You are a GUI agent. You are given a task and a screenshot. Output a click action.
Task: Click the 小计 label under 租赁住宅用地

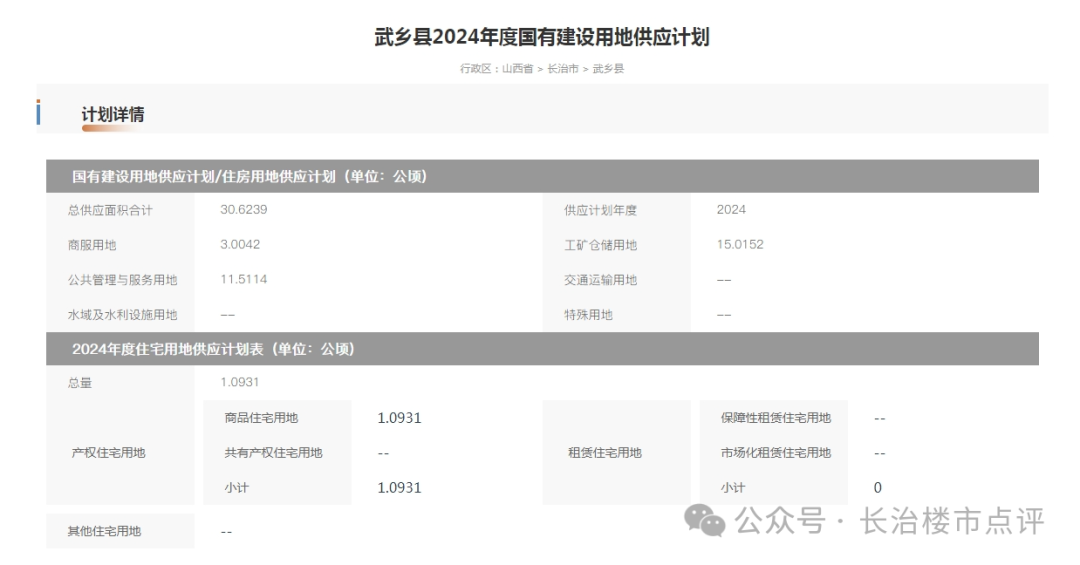[733, 488]
